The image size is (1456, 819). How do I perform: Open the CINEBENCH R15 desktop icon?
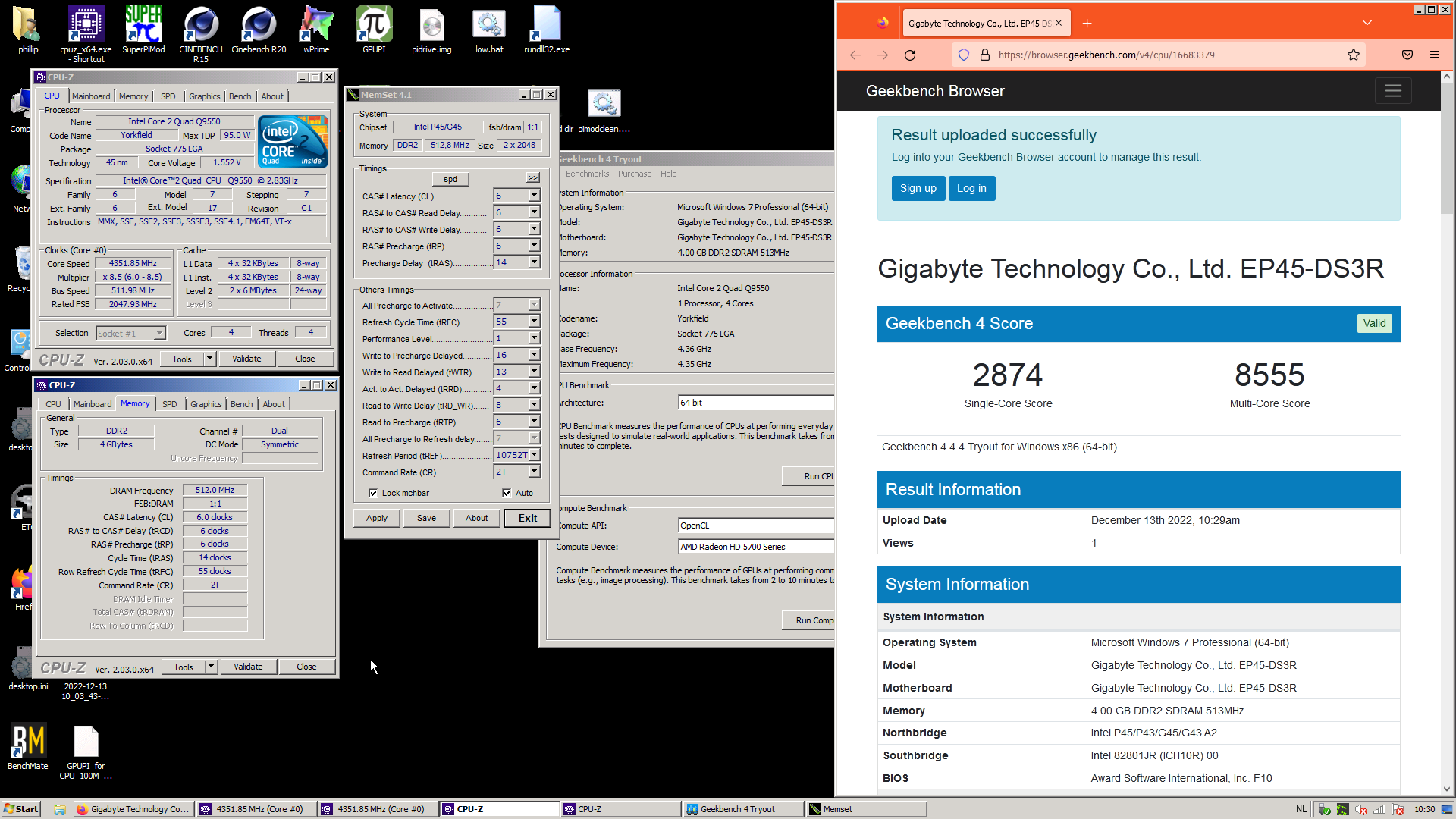coord(201,34)
